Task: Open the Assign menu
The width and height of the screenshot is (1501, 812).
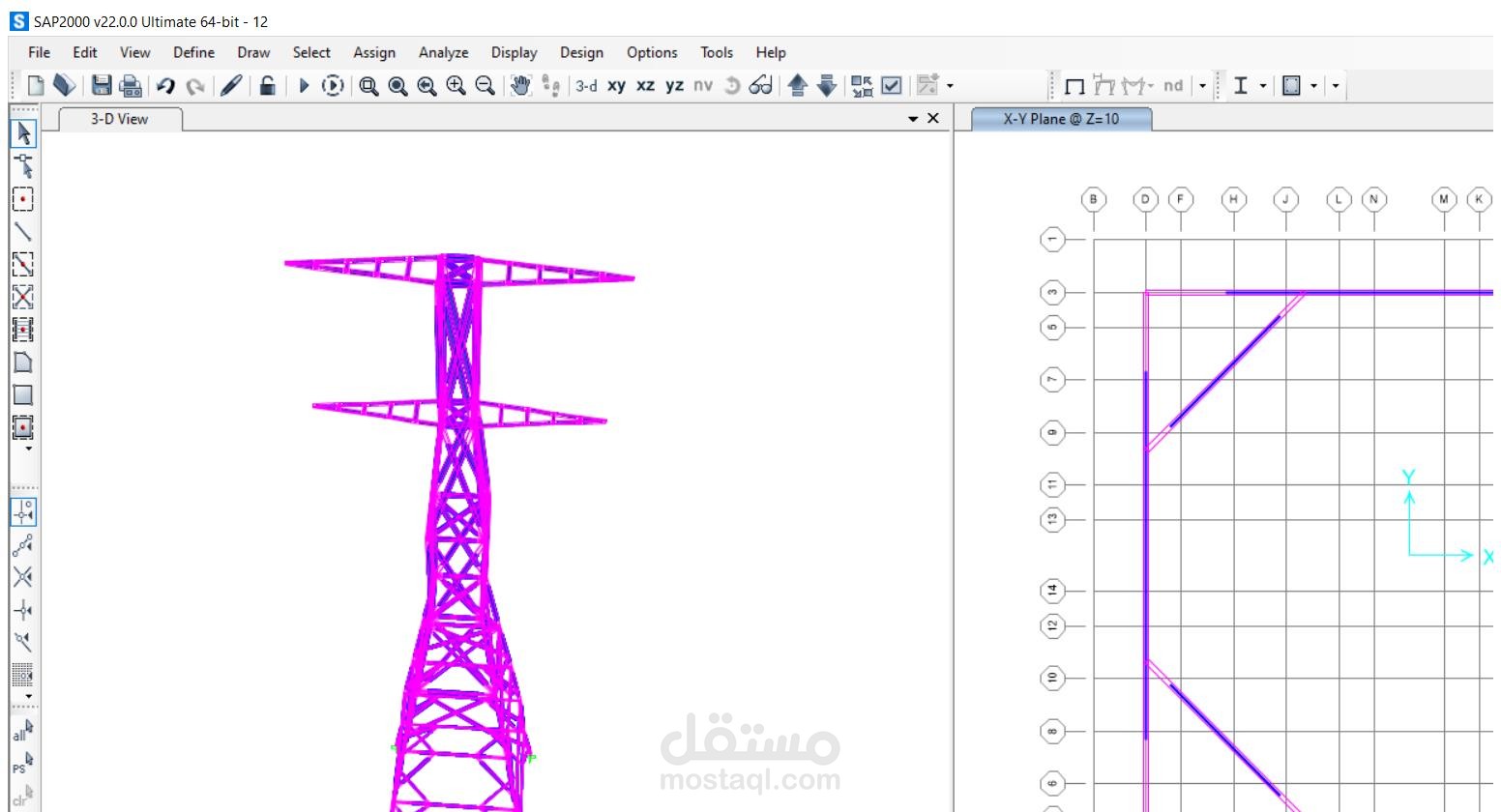Action: (x=374, y=52)
